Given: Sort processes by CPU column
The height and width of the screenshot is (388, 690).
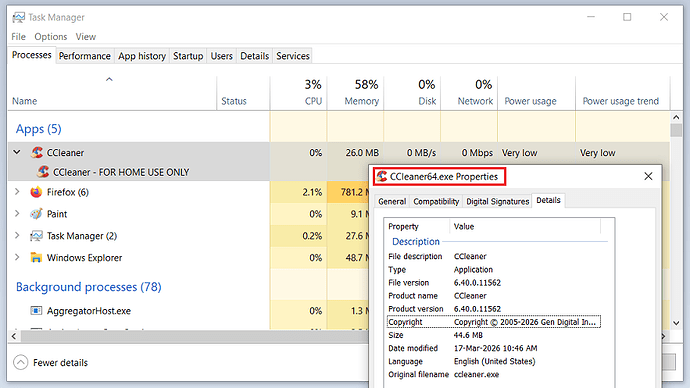Looking at the screenshot, I should [299, 92].
